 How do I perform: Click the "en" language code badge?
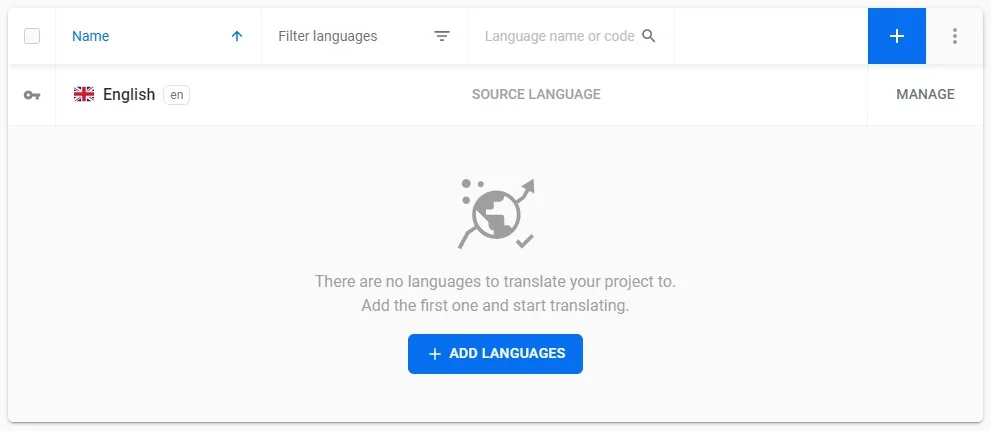pos(176,95)
